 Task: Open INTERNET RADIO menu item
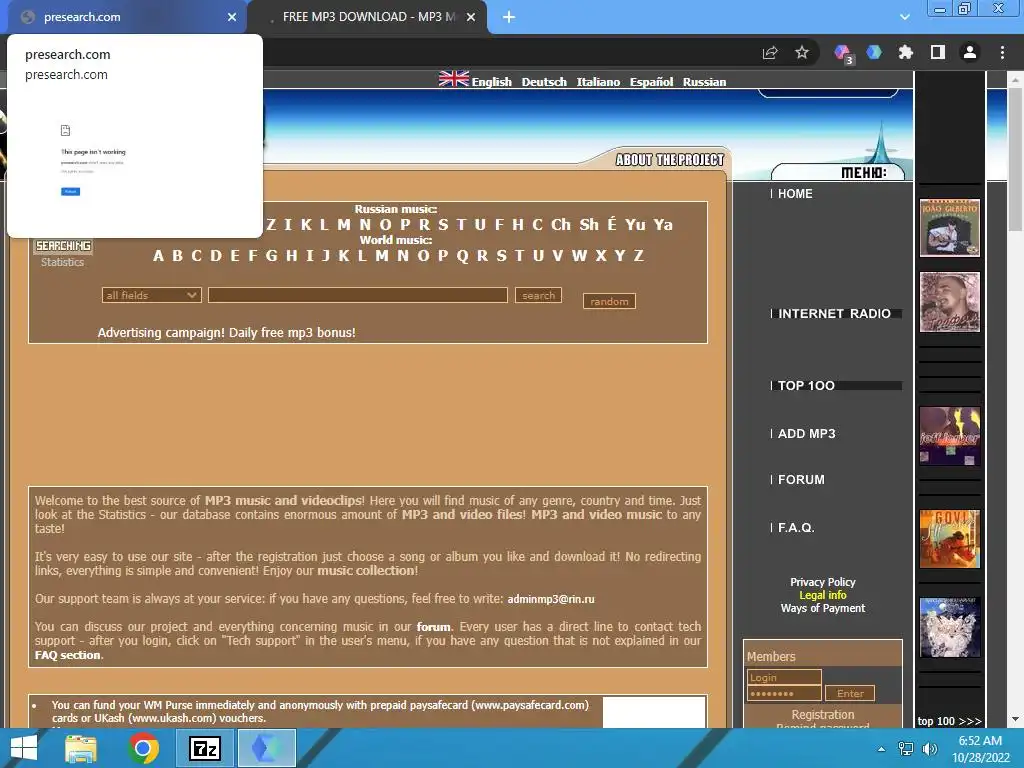click(x=834, y=313)
